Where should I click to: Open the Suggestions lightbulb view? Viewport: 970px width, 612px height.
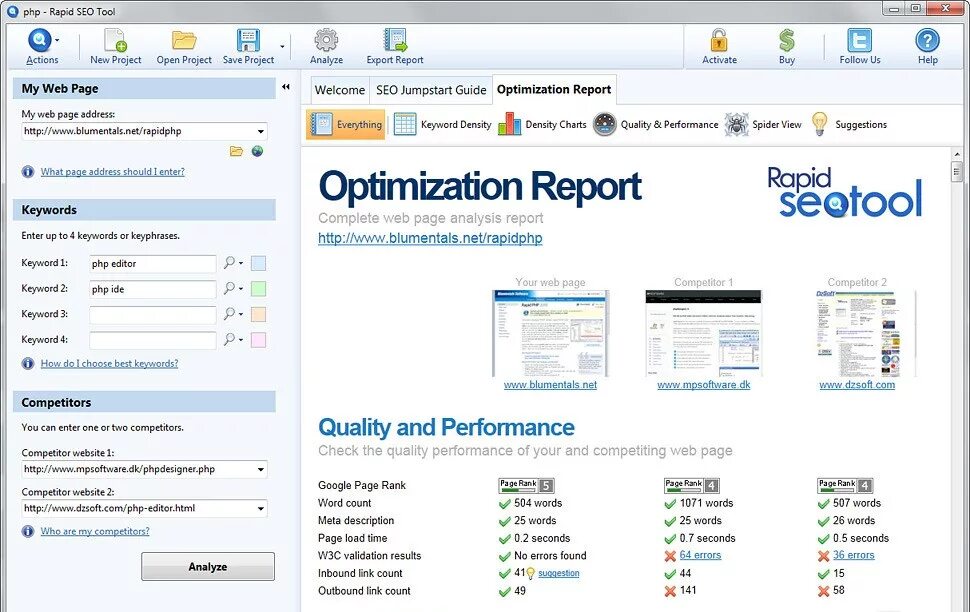coord(849,124)
